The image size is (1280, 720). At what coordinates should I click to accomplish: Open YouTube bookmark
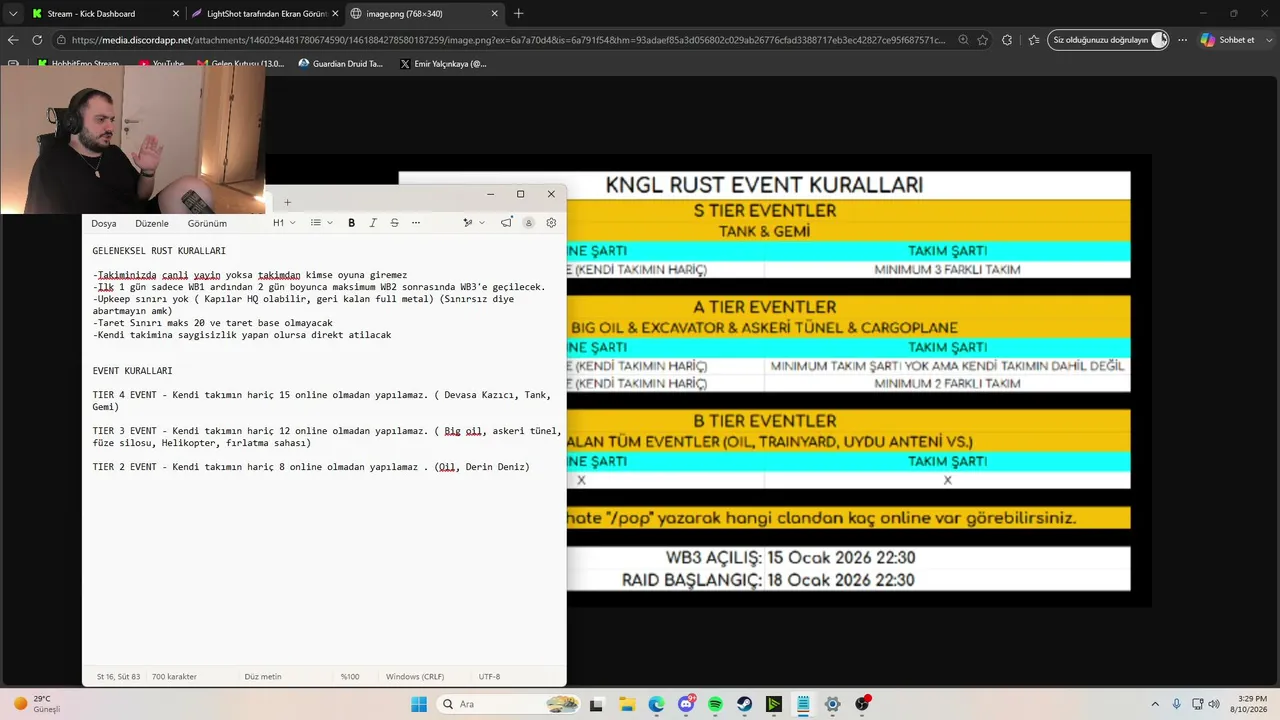tap(162, 64)
